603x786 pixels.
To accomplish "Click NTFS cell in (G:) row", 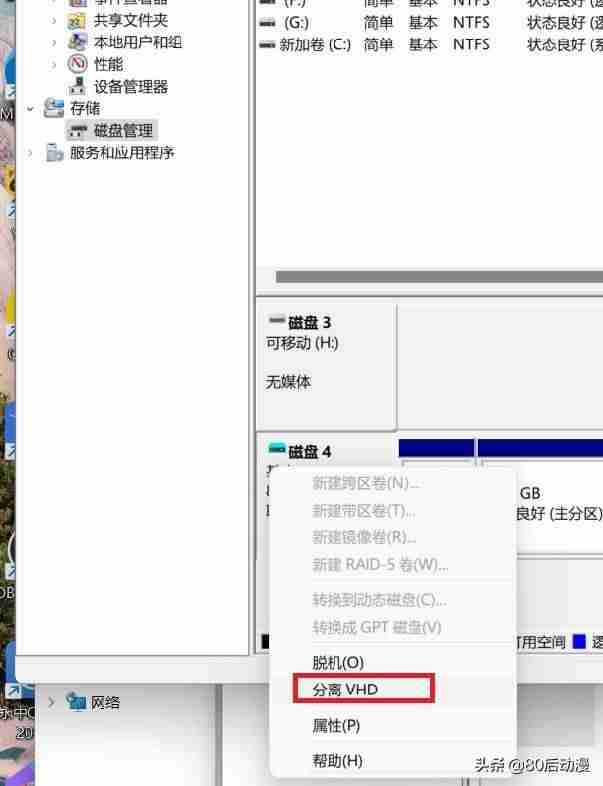I will tap(471, 23).
